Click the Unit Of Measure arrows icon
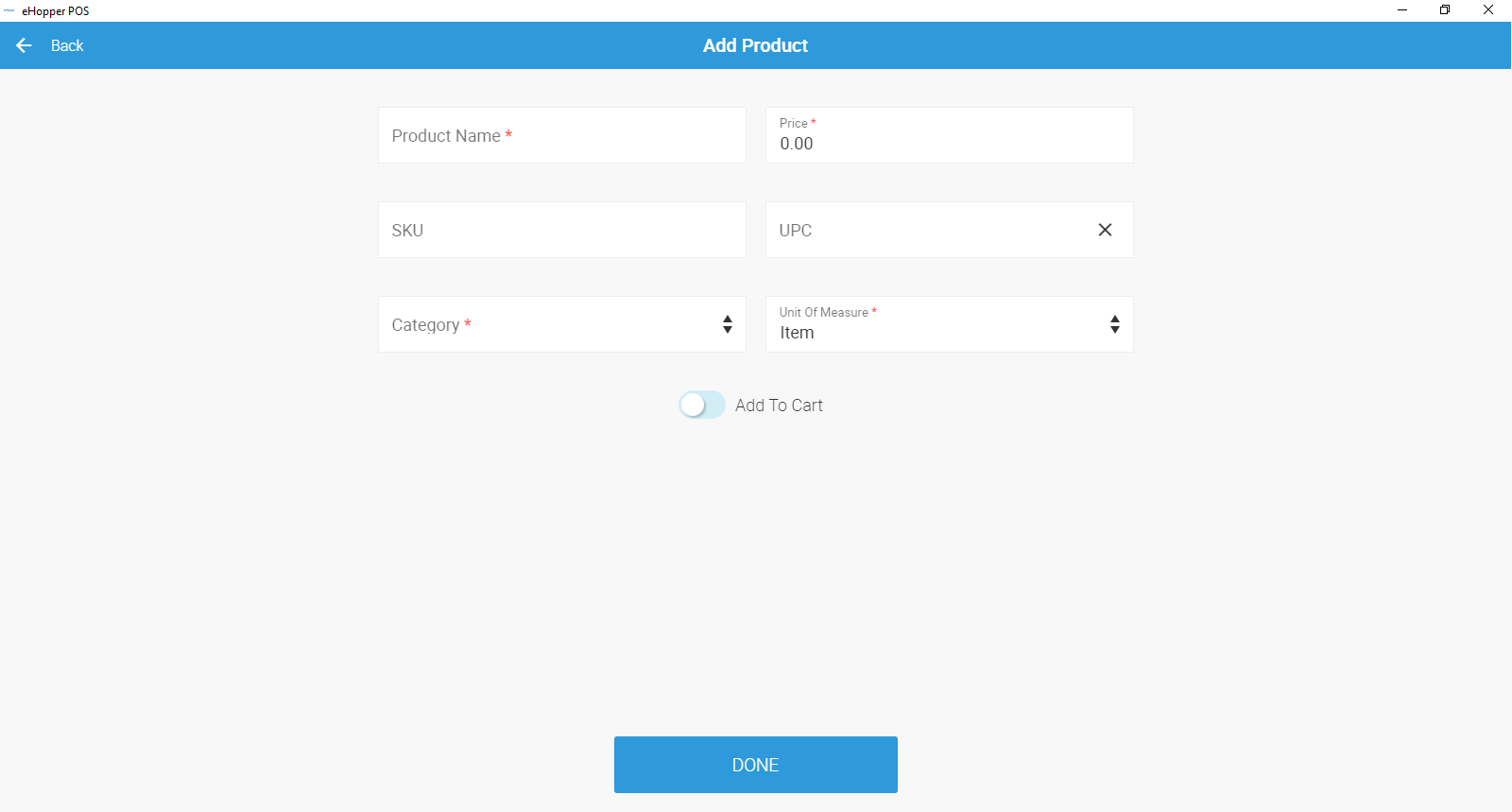The image size is (1512, 812). coord(1115,324)
